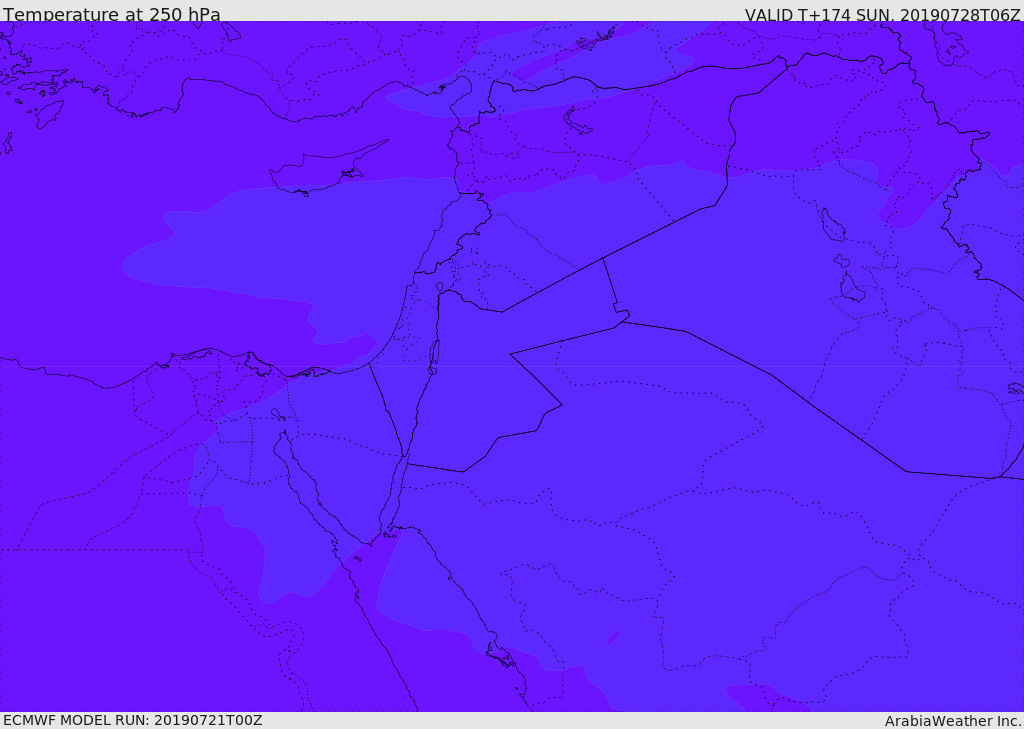
Task: Click the 'Temperature at 250 hPa' title
Action: click(x=112, y=14)
